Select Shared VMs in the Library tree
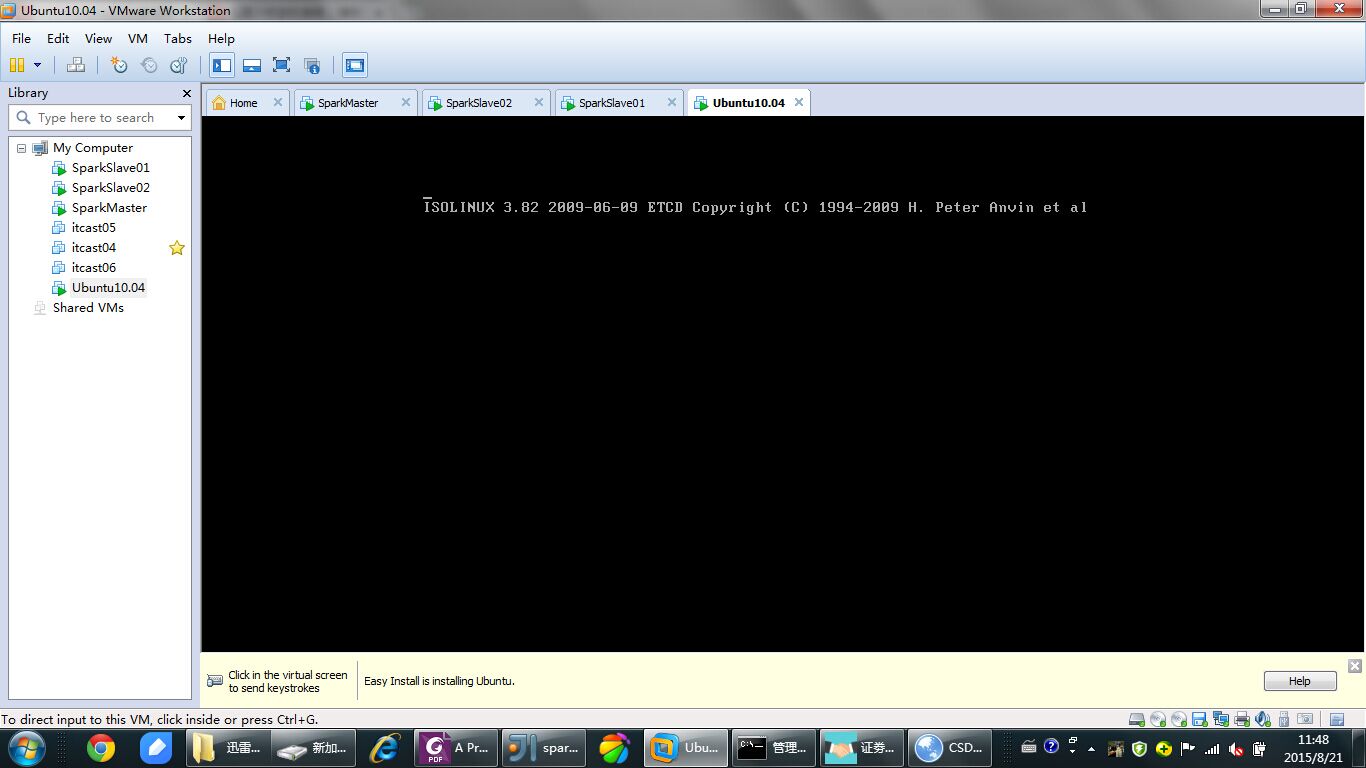 pyautogui.click(x=88, y=308)
